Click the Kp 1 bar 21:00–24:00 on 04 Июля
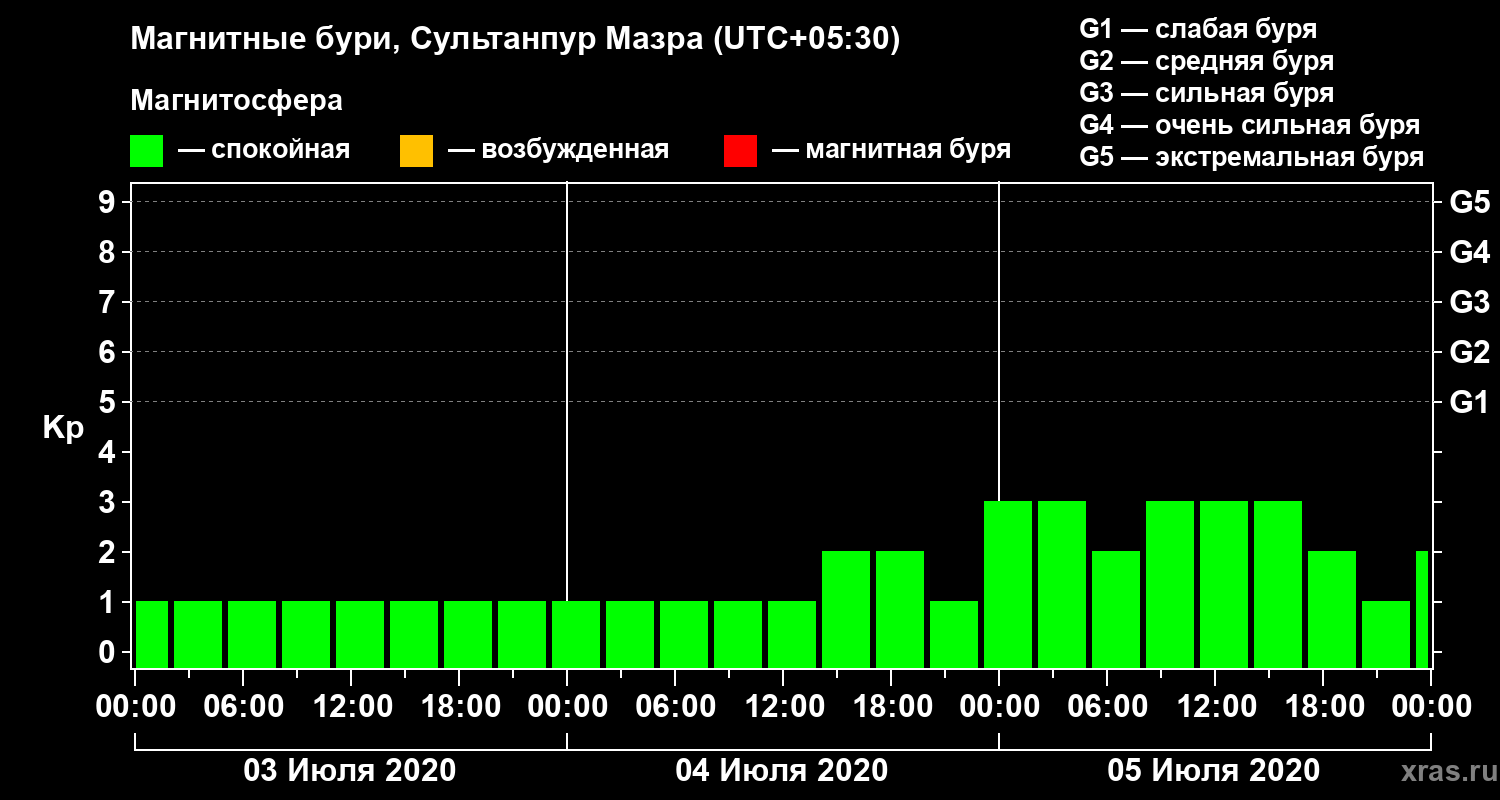 pyautogui.click(x=954, y=634)
